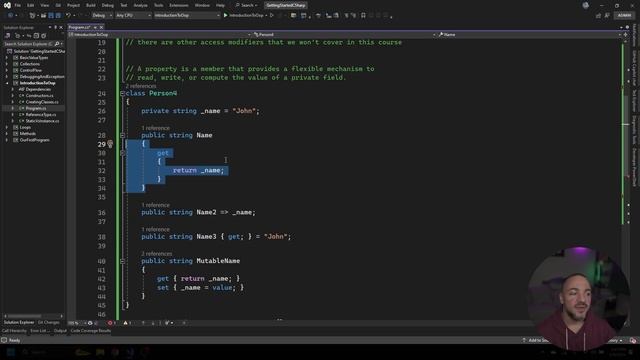Open the Edit menu
This screenshot has height=360, width=640.
pos(31,5)
